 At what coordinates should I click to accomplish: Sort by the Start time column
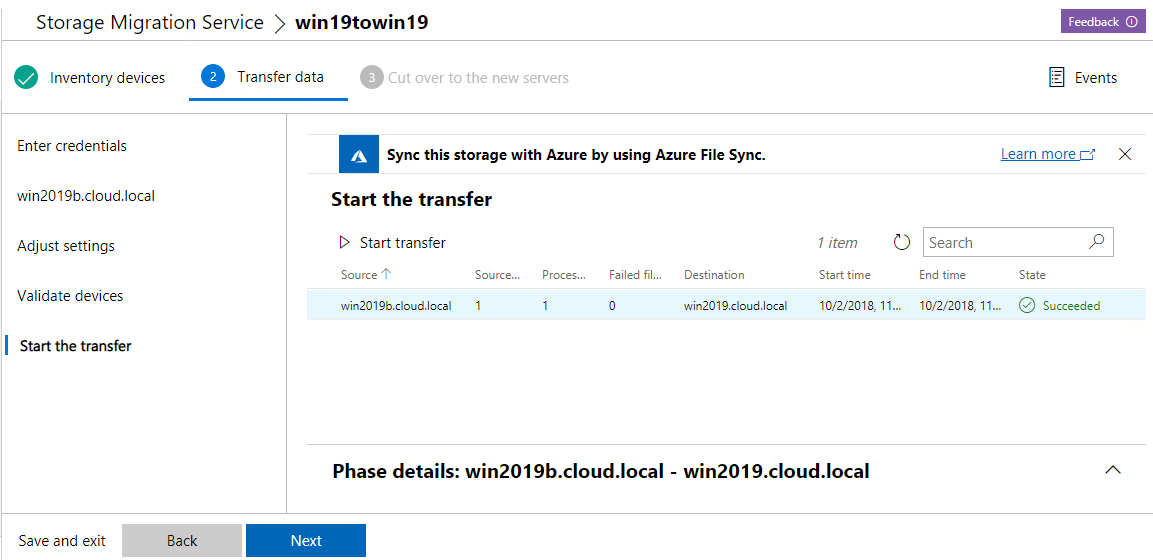pyautogui.click(x=845, y=275)
